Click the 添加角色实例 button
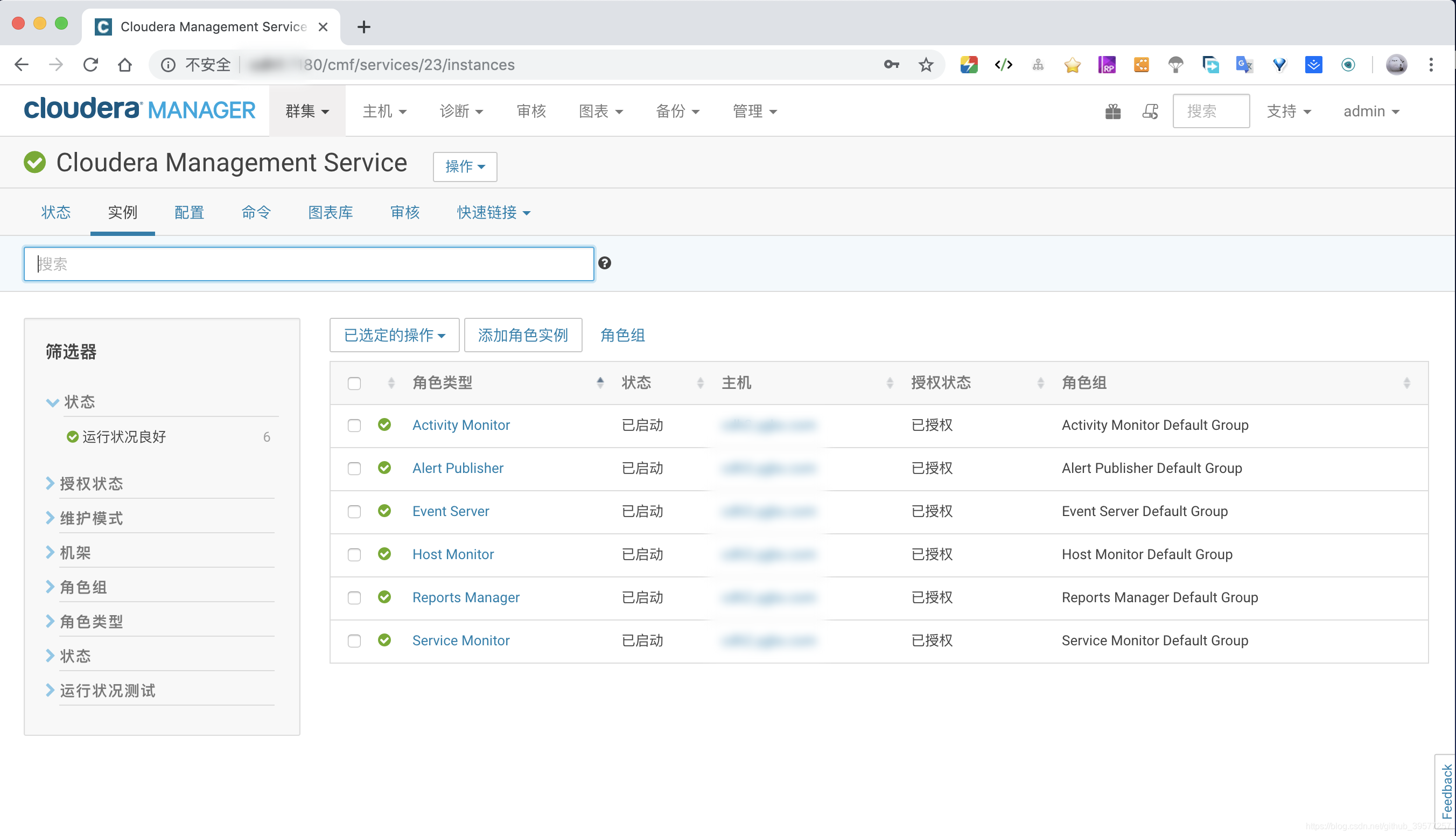The height and width of the screenshot is (836, 1456). pyautogui.click(x=523, y=335)
